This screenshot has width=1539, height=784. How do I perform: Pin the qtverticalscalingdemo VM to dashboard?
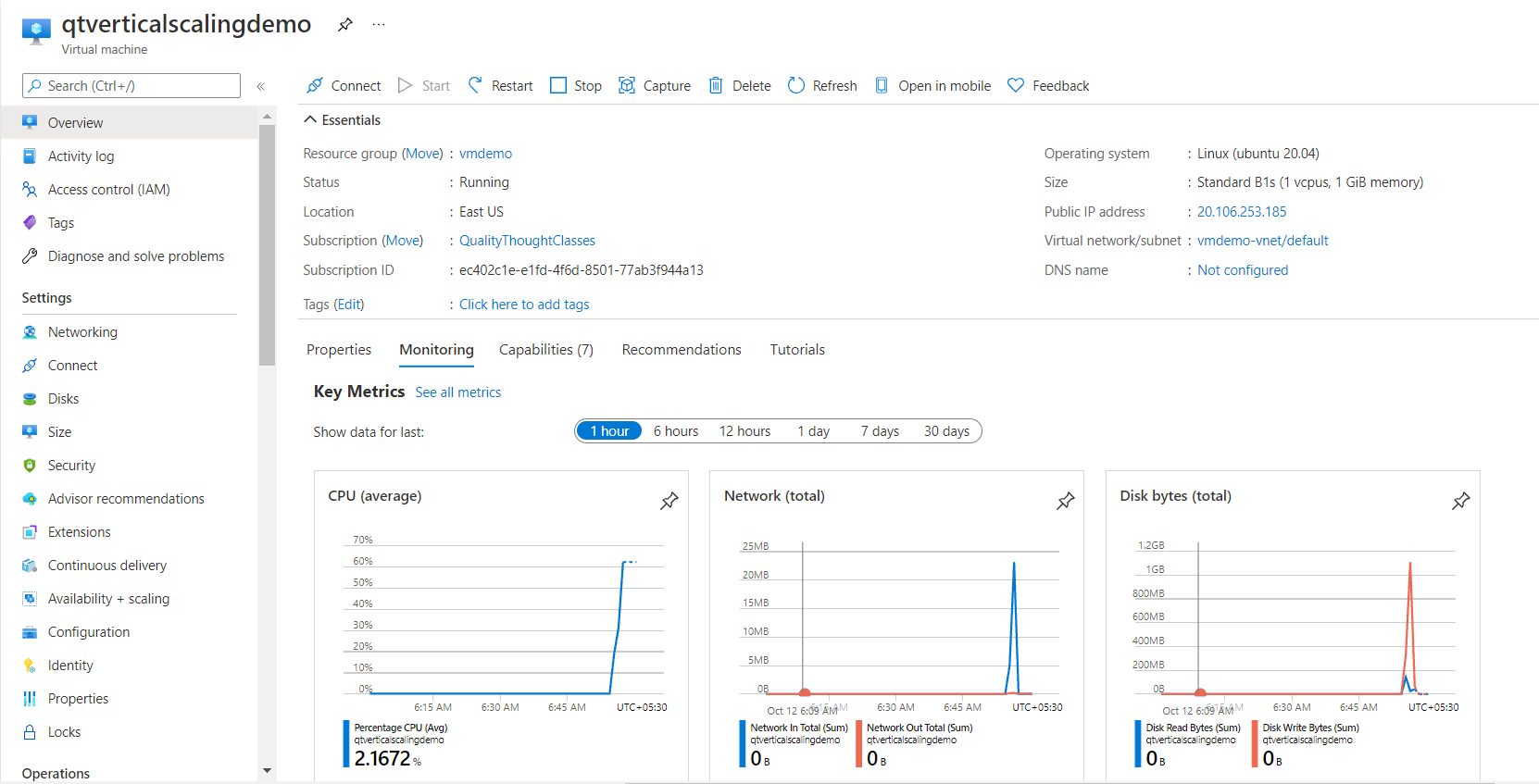345,25
